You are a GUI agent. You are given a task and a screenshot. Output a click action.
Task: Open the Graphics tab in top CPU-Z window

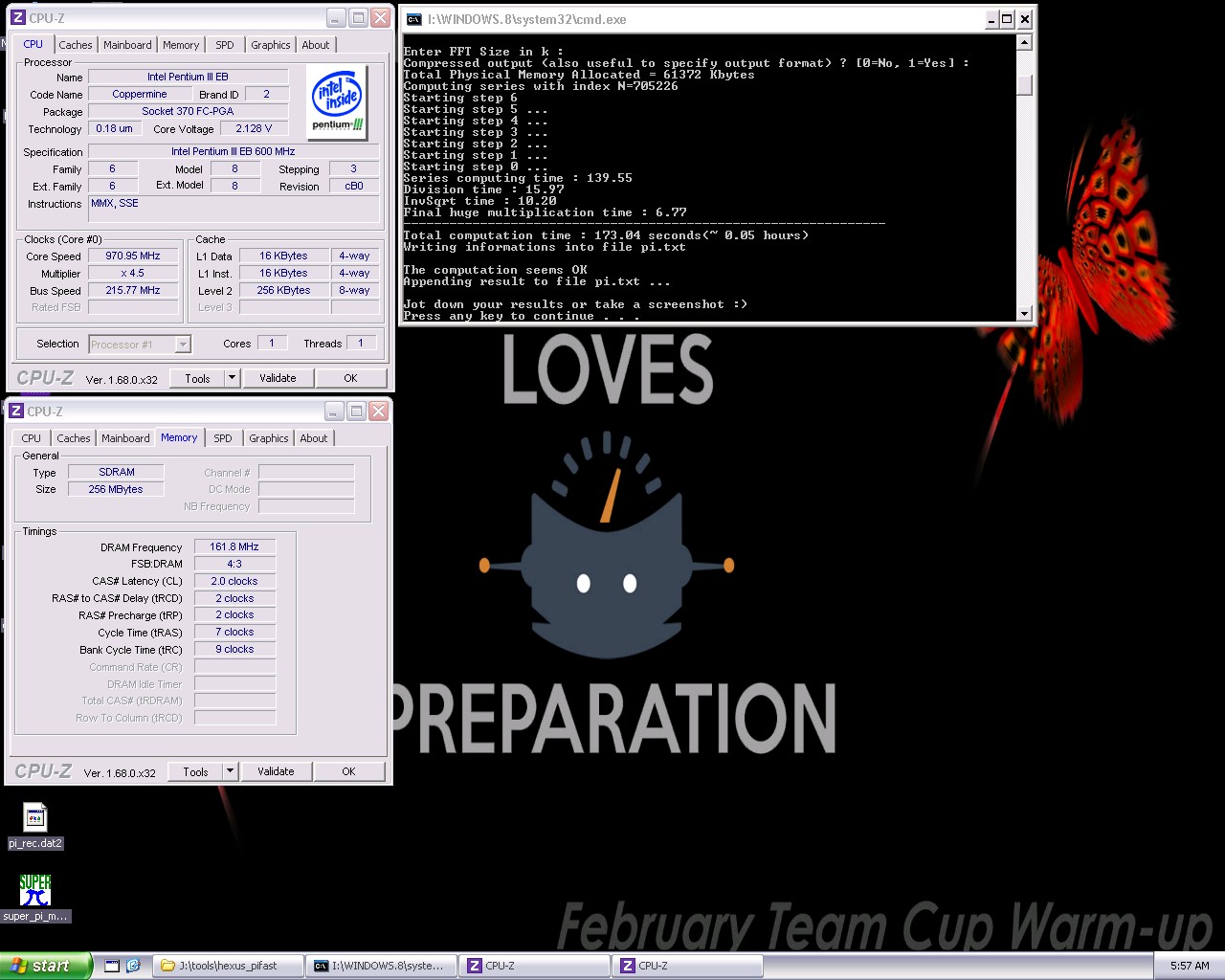point(271,45)
